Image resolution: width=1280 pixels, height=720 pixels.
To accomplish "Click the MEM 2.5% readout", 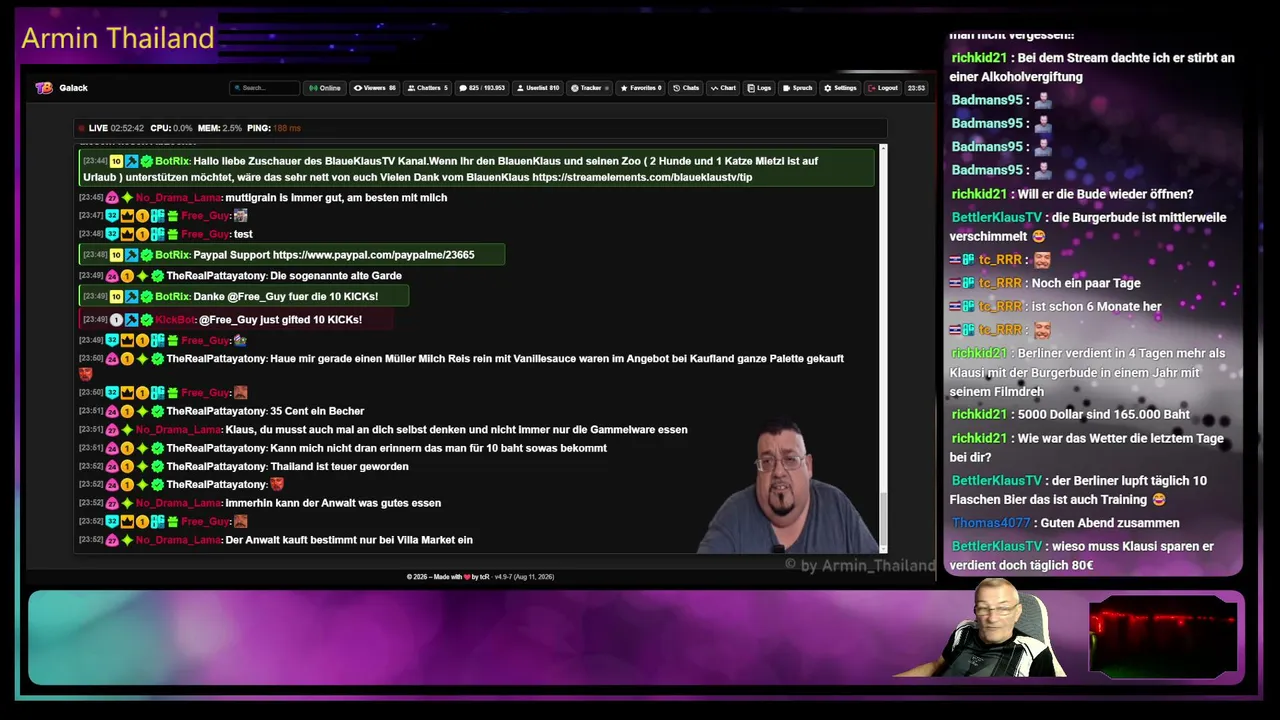I will (220, 128).
